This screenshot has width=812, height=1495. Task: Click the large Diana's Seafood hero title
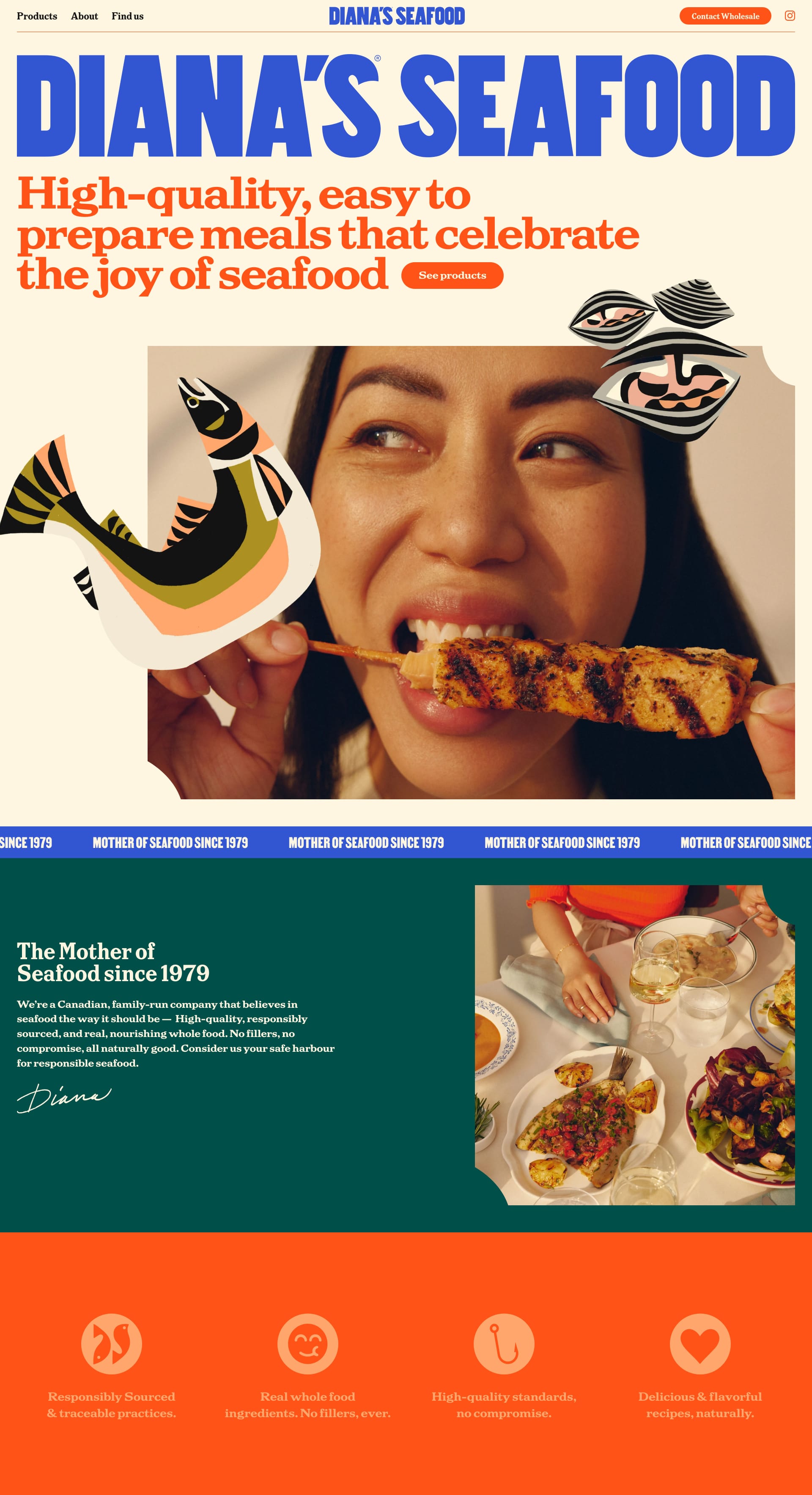[x=406, y=106]
